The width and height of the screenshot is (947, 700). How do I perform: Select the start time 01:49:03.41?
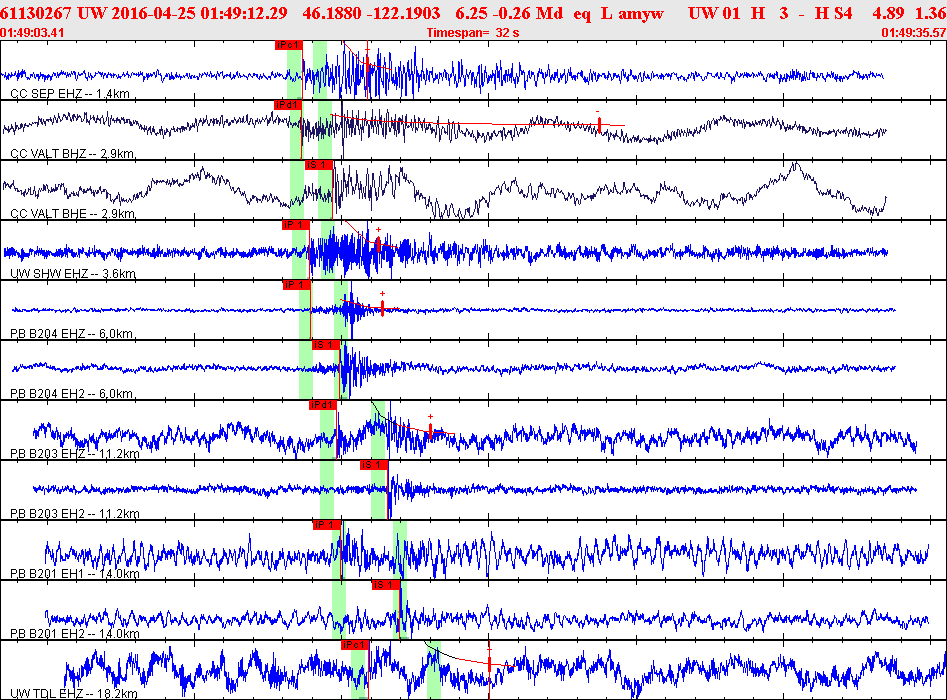(32, 33)
